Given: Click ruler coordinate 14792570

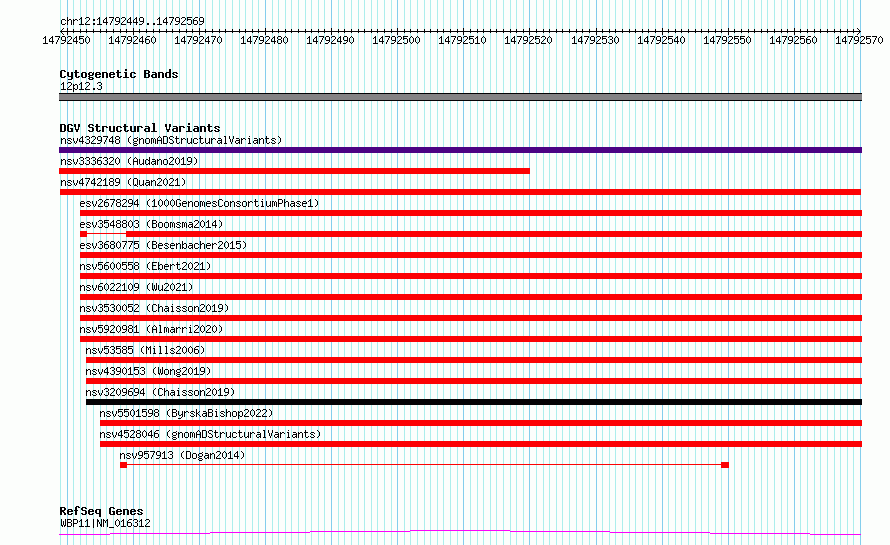Looking at the screenshot, I should (x=859, y=40).
